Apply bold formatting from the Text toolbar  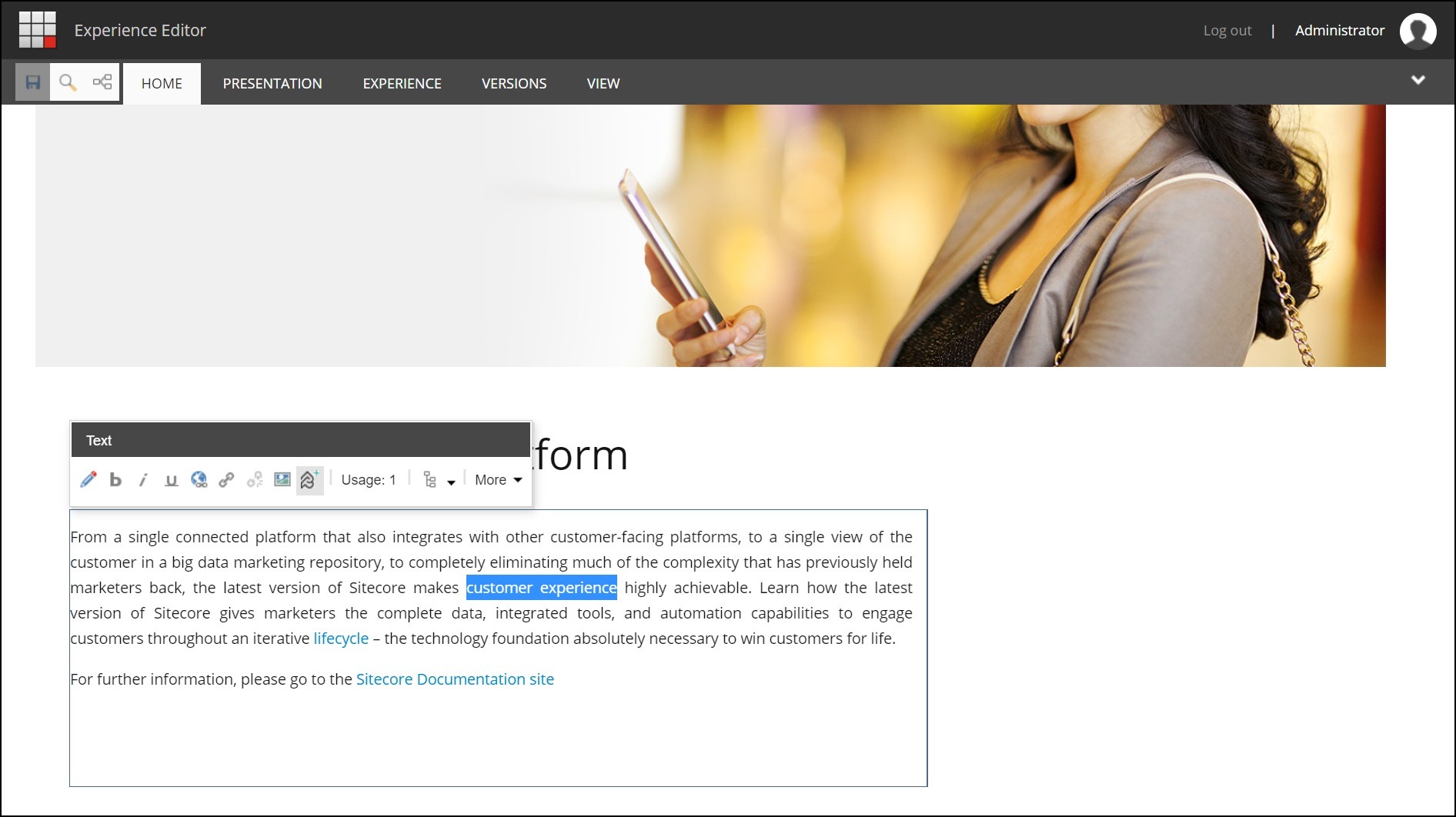pos(115,480)
